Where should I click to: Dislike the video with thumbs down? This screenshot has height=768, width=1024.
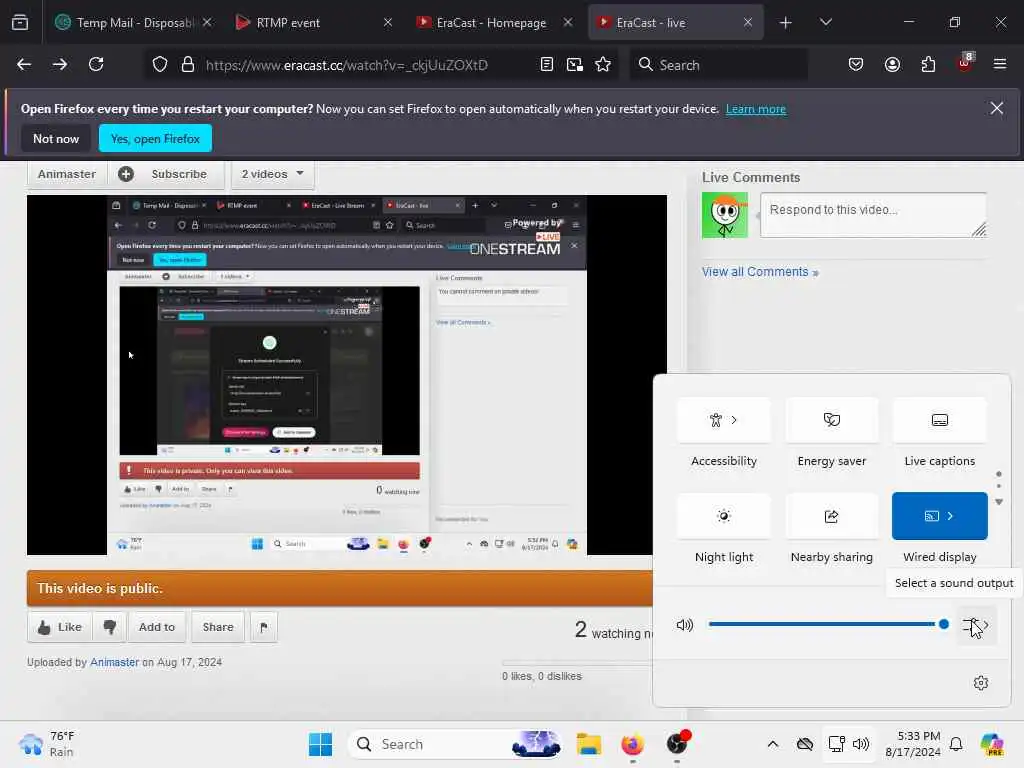click(x=110, y=627)
